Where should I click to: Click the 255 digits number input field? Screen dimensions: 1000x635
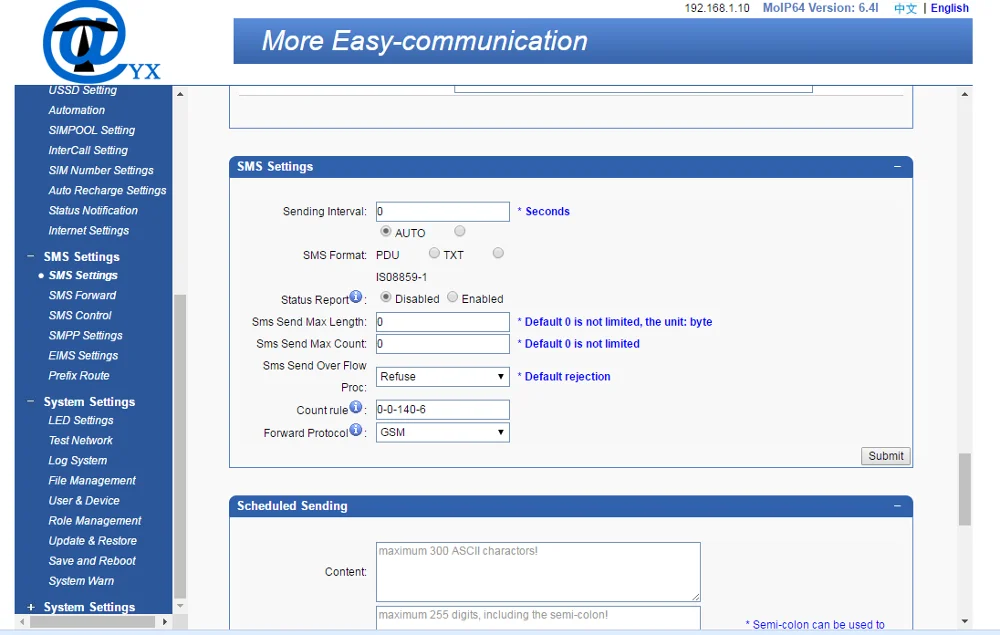click(x=538, y=617)
